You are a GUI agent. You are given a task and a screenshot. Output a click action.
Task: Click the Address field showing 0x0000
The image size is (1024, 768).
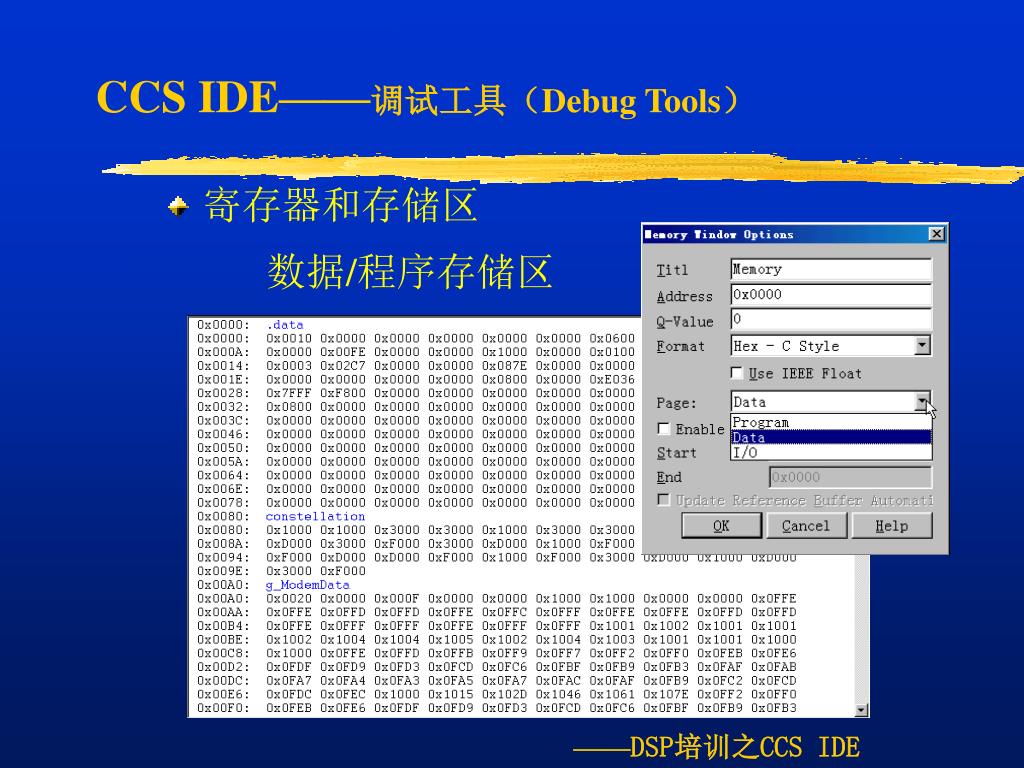tap(831, 295)
